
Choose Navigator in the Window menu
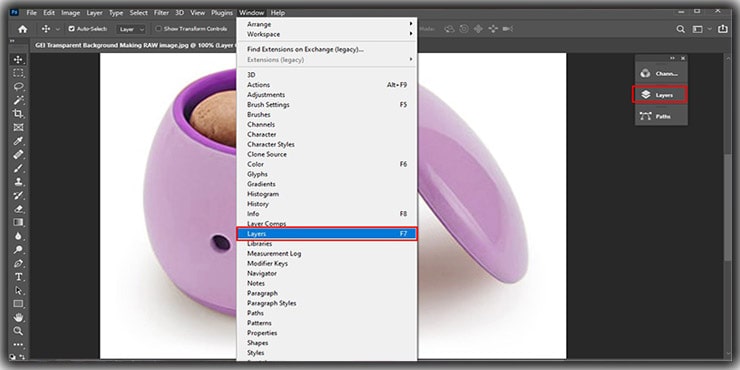point(327,273)
